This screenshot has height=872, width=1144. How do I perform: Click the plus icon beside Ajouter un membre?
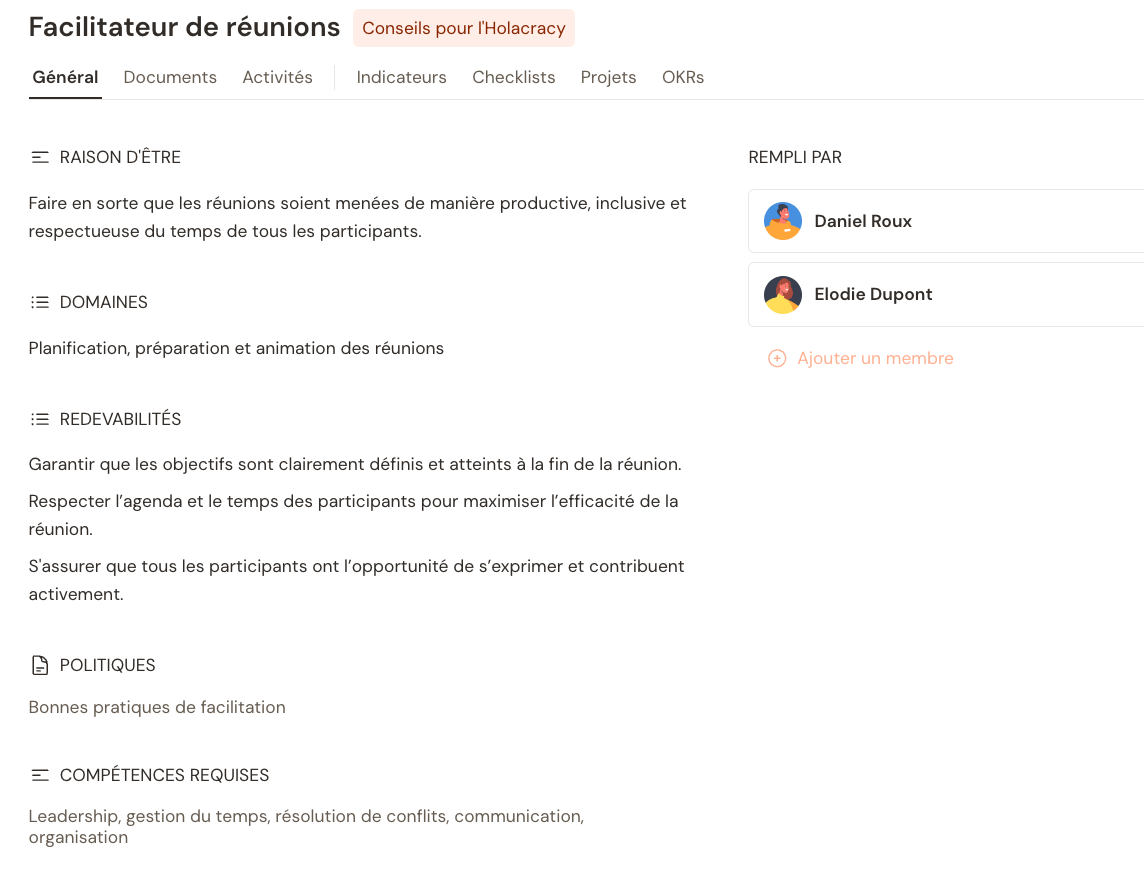click(x=777, y=358)
